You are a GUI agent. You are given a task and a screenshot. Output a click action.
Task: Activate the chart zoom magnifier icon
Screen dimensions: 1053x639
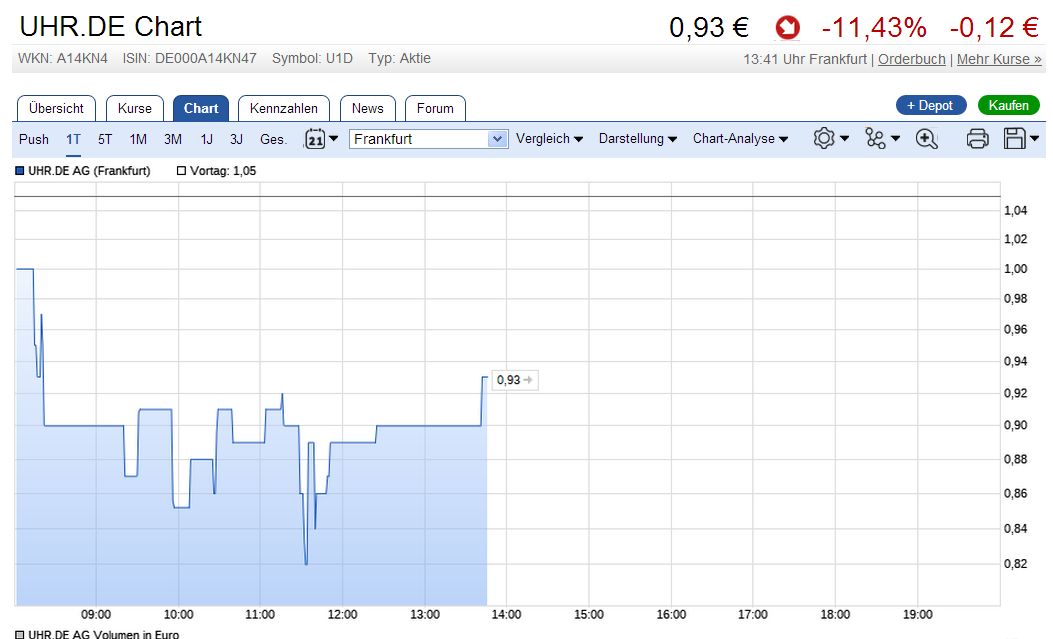click(x=926, y=139)
